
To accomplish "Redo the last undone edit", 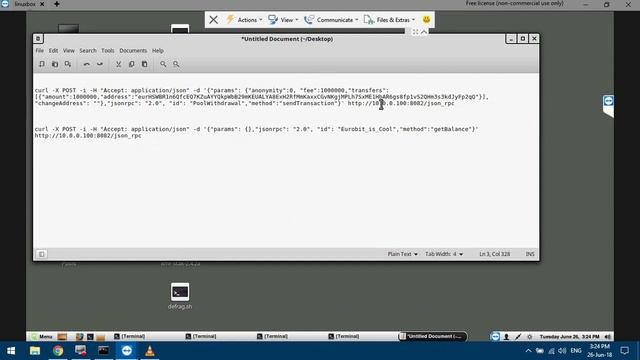I will (100, 64).
